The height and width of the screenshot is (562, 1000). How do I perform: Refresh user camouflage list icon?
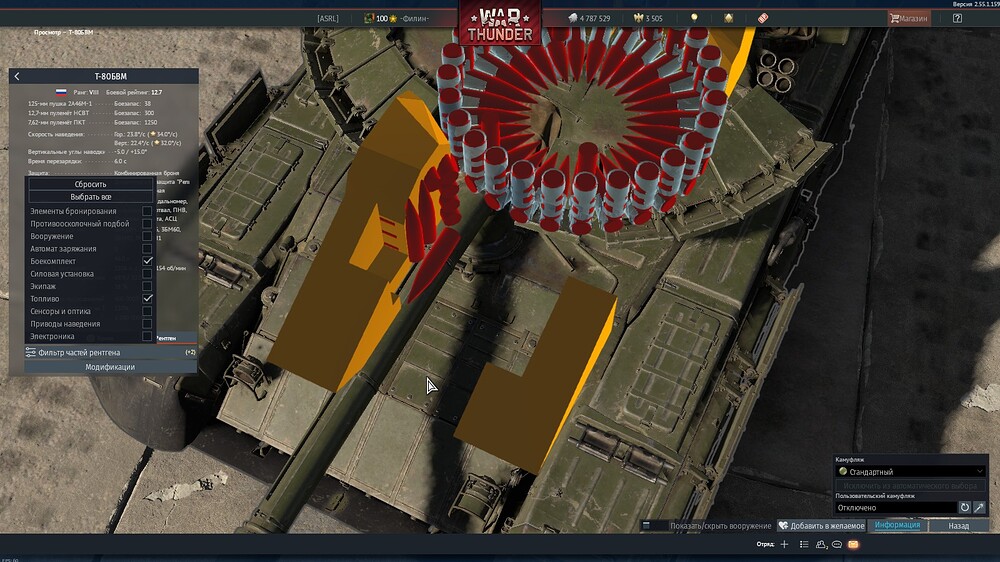click(965, 508)
